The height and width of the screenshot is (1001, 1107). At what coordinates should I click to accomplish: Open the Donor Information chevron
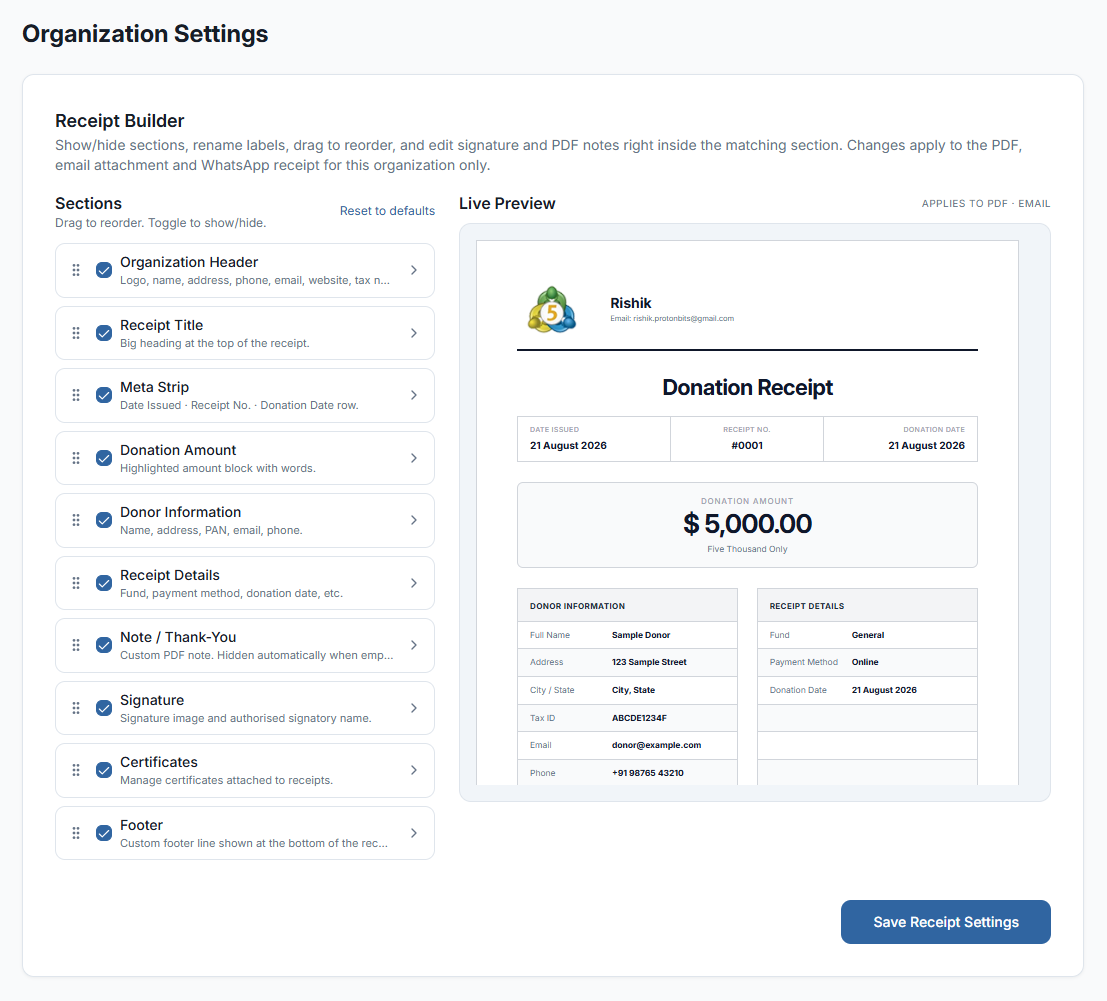click(414, 520)
